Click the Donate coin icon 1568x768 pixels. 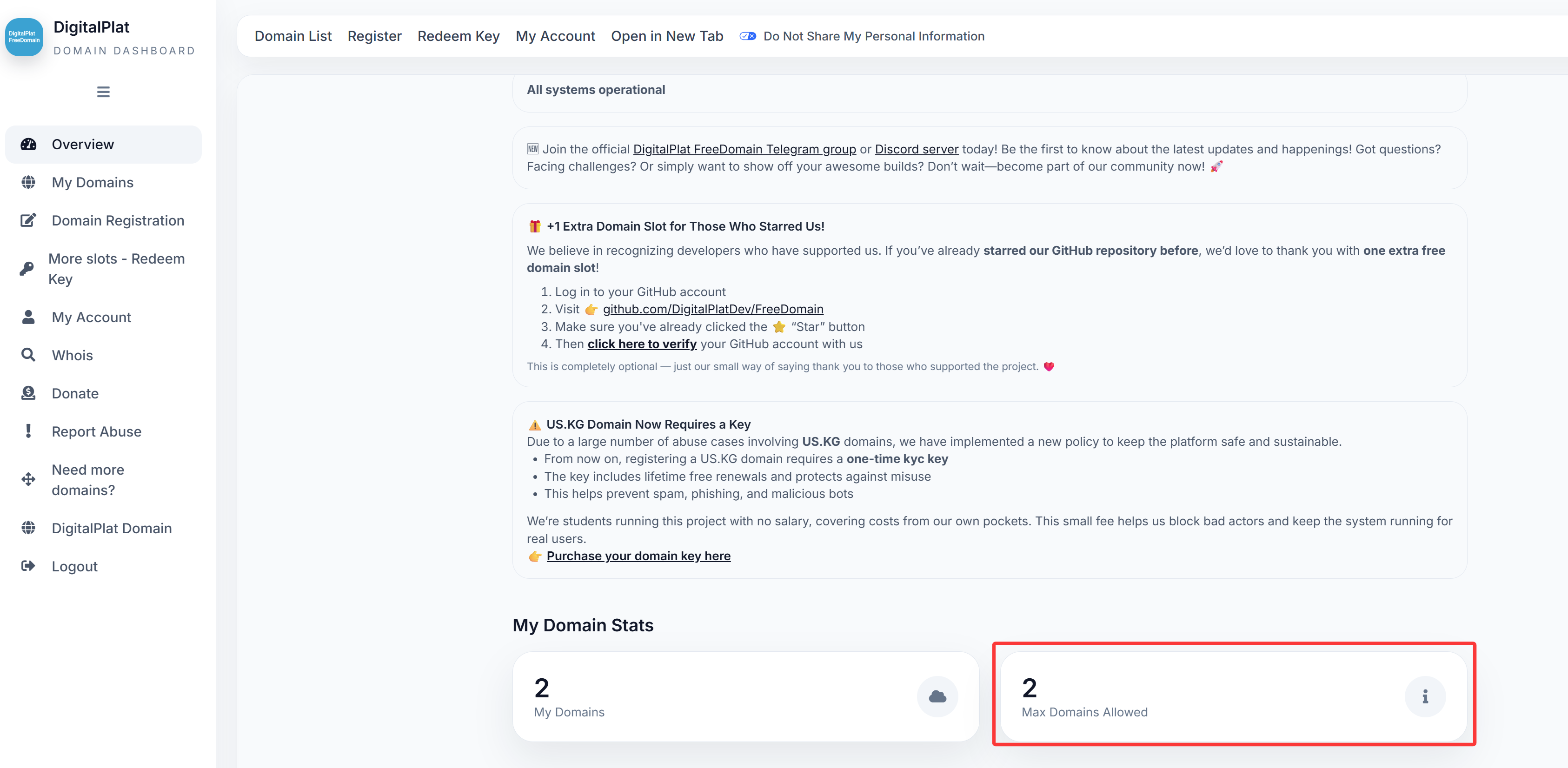[29, 393]
